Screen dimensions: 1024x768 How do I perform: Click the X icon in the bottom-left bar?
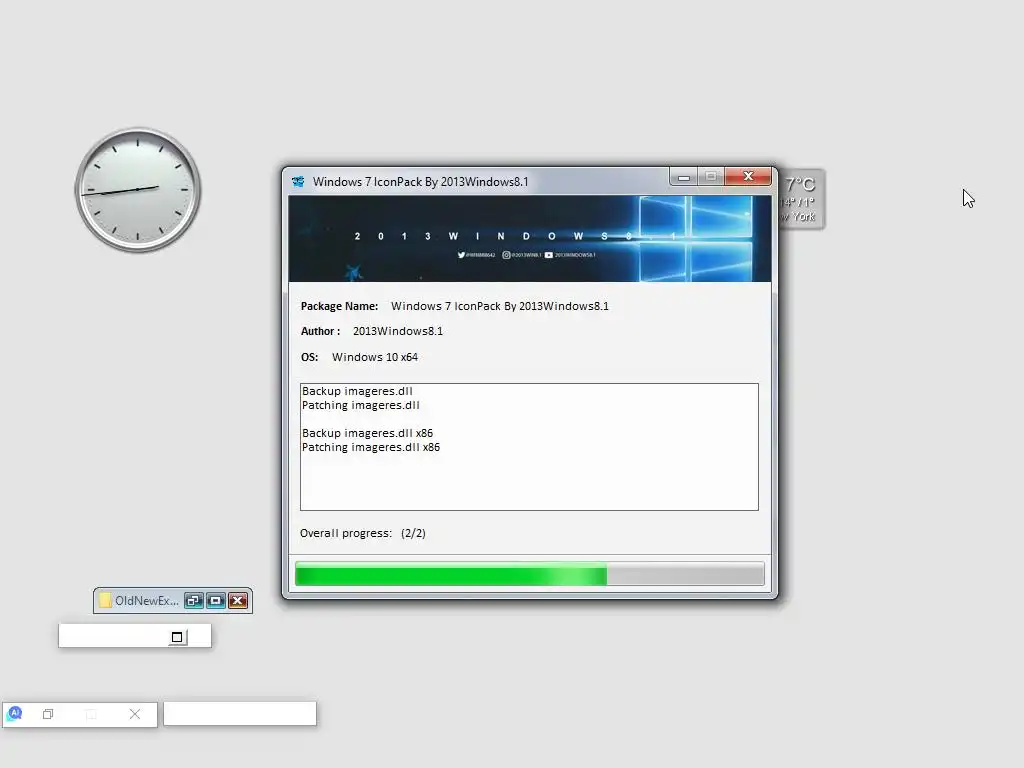pyautogui.click(x=135, y=714)
